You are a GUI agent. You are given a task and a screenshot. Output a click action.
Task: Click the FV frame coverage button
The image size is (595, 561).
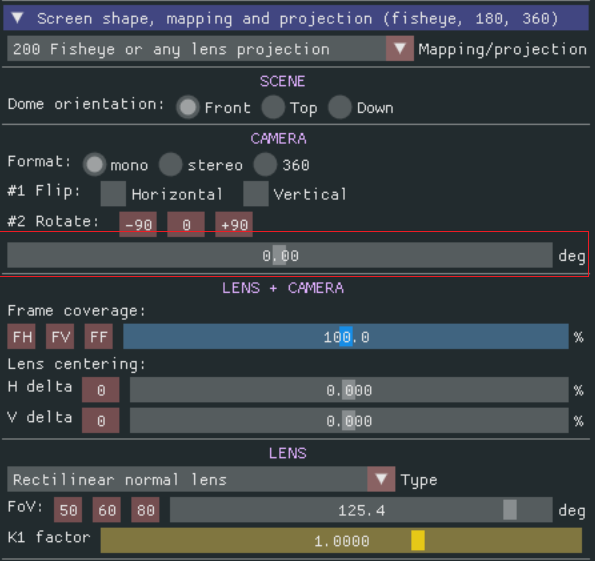point(60,336)
